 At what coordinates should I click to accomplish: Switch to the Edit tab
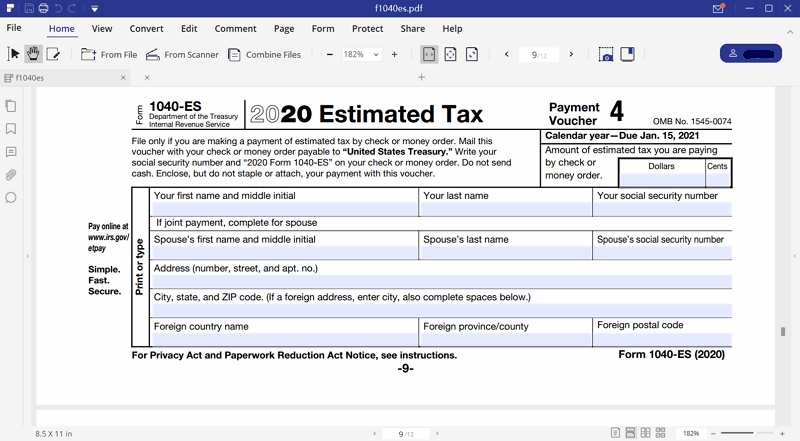(x=189, y=29)
